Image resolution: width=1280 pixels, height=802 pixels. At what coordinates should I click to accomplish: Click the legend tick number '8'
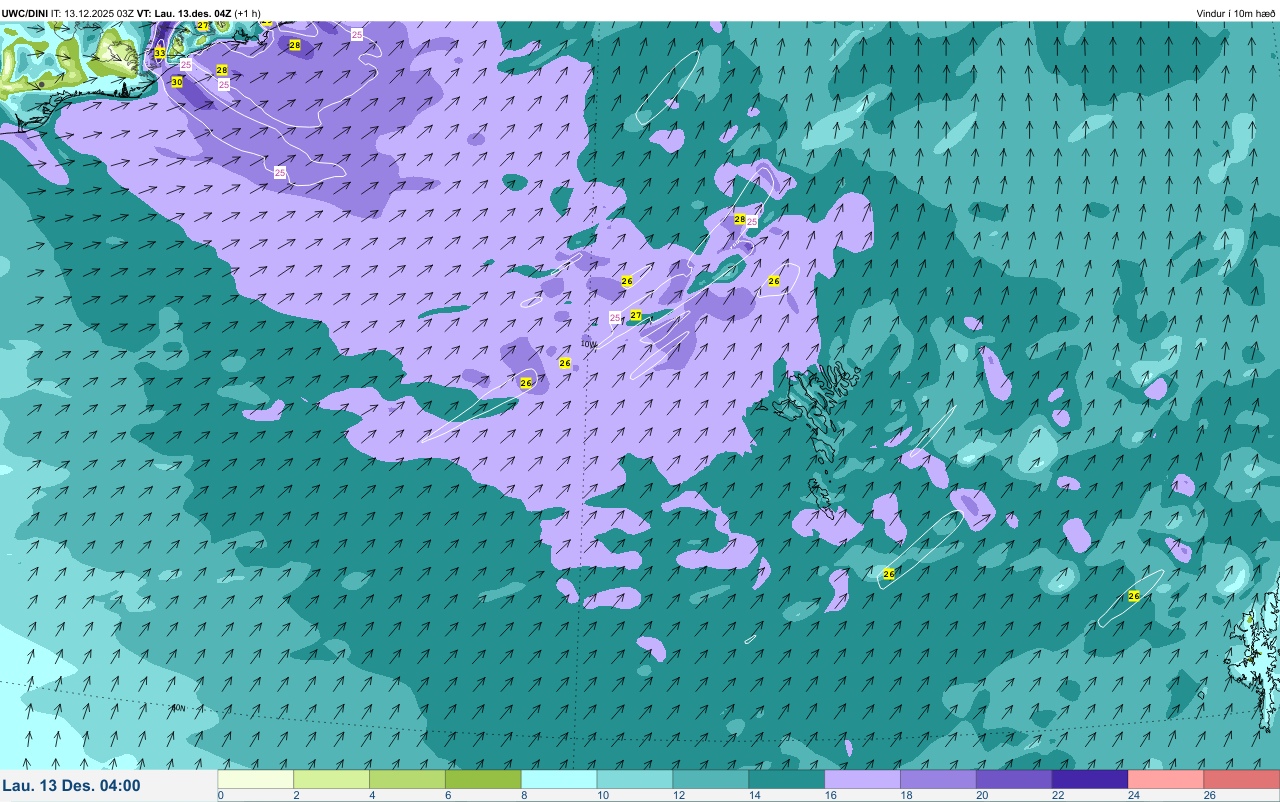pos(523,795)
